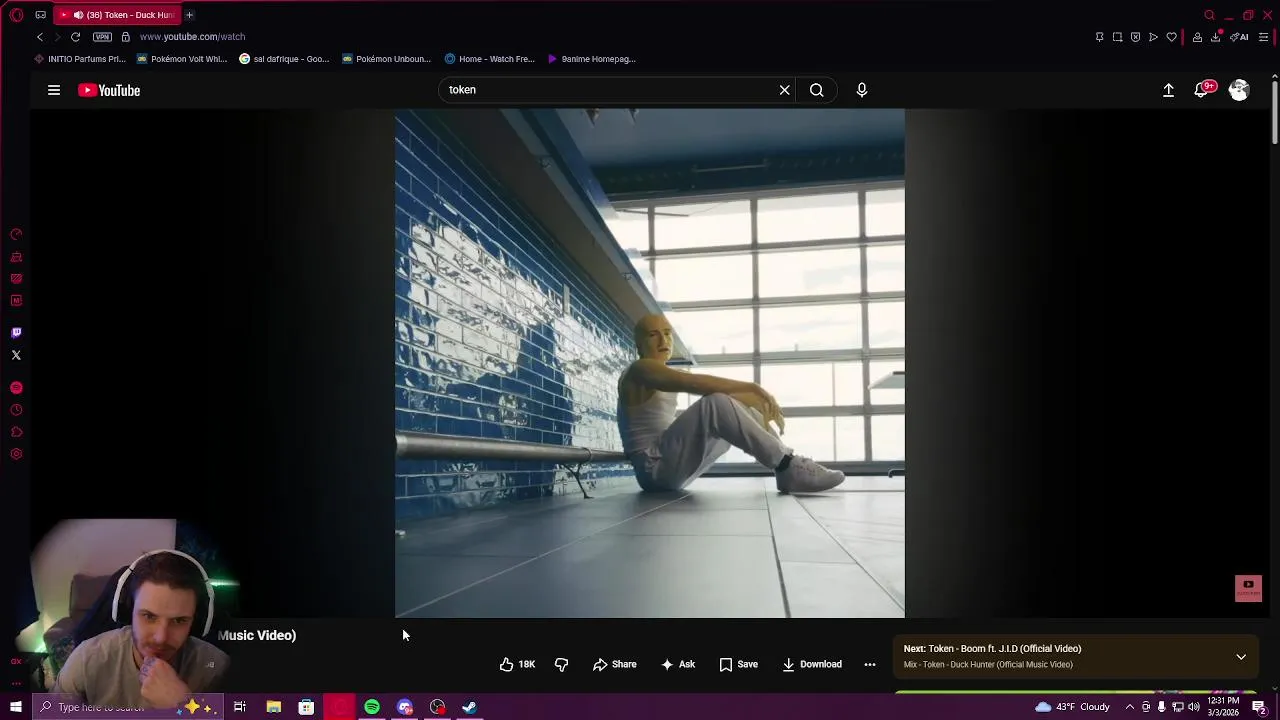Open Steam from taskbar
1280x720 pixels.
(469, 707)
